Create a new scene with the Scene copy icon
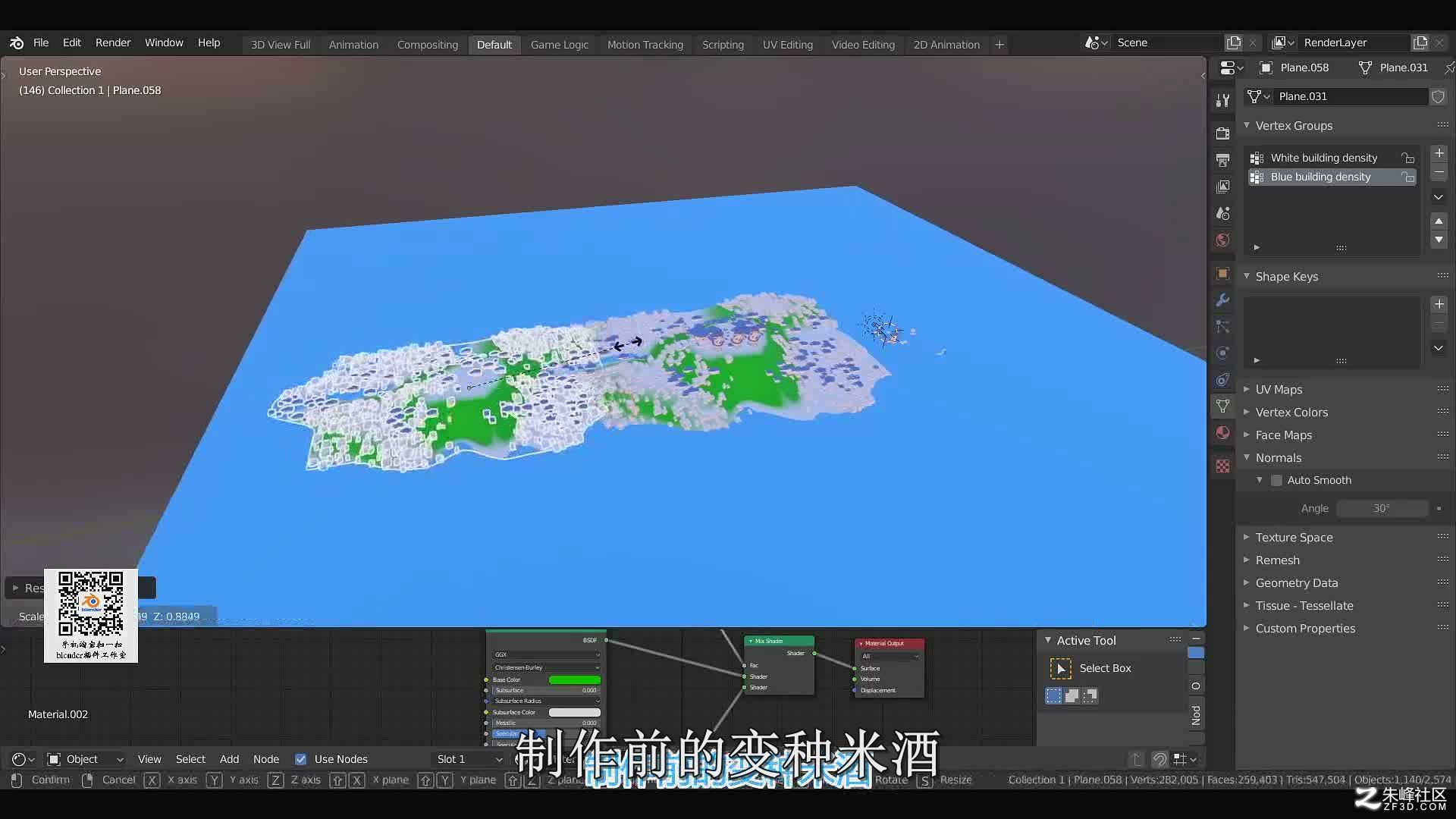This screenshot has height=819, width=1456. 1234,43
